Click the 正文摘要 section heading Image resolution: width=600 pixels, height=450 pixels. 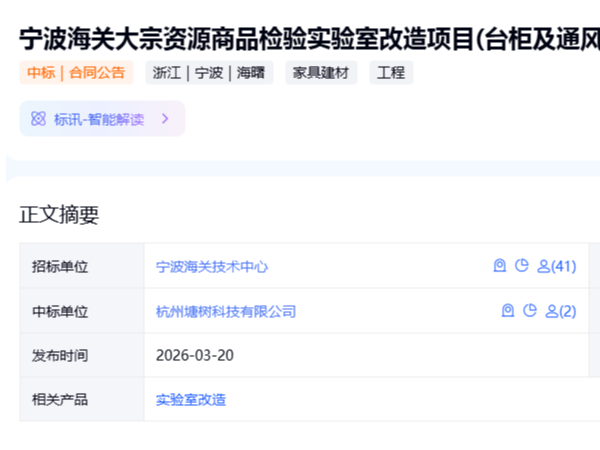(x=59, y=215)
